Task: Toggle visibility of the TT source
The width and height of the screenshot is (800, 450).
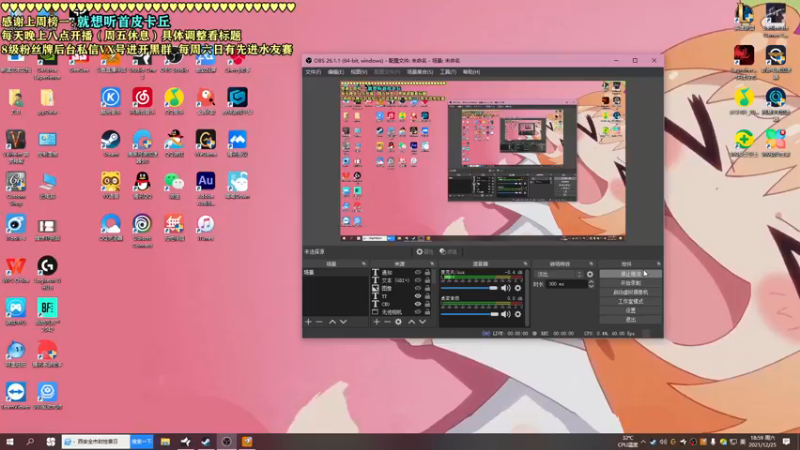Action: coord(418,296)
